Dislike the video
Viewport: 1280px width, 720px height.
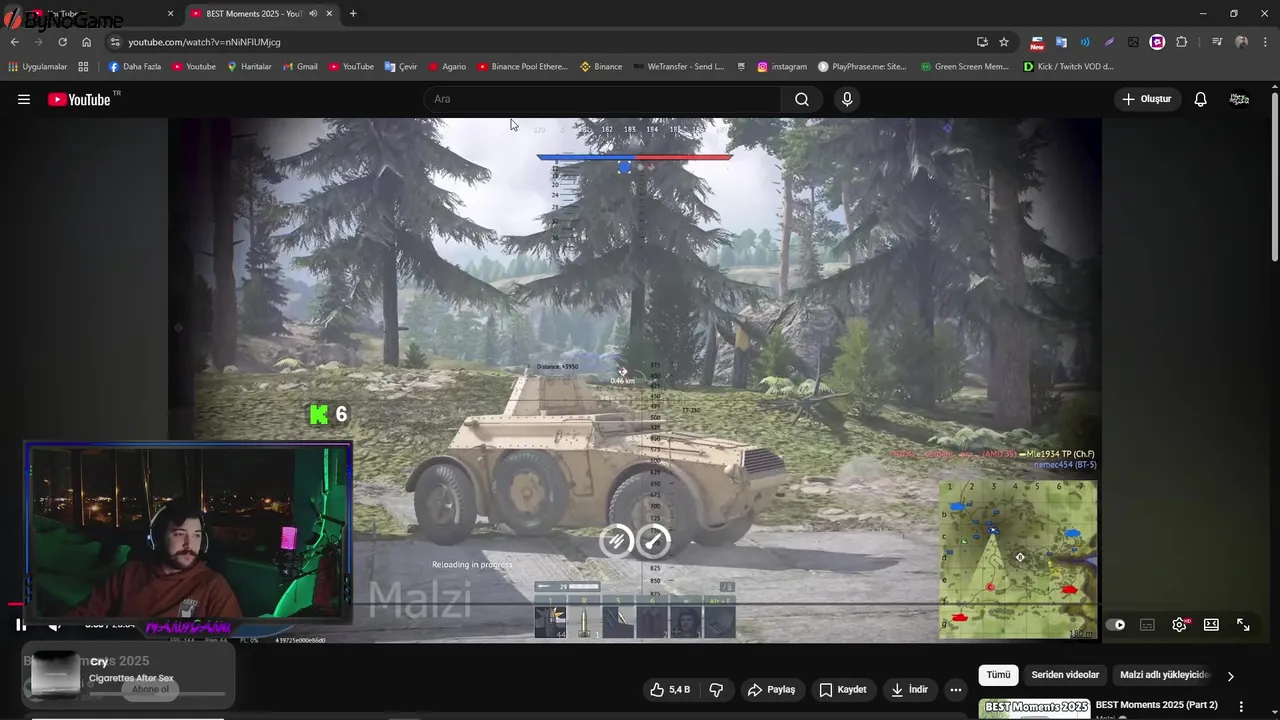pos(716,689)
